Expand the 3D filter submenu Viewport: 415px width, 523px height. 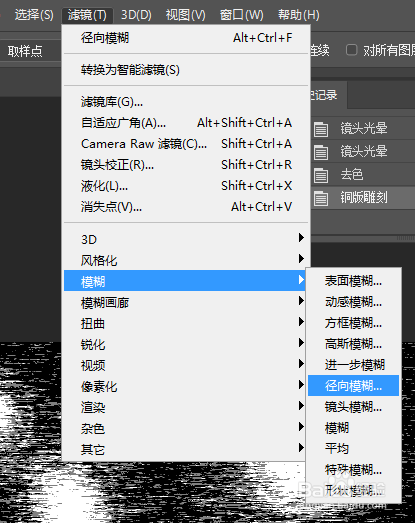pos(184,239)
